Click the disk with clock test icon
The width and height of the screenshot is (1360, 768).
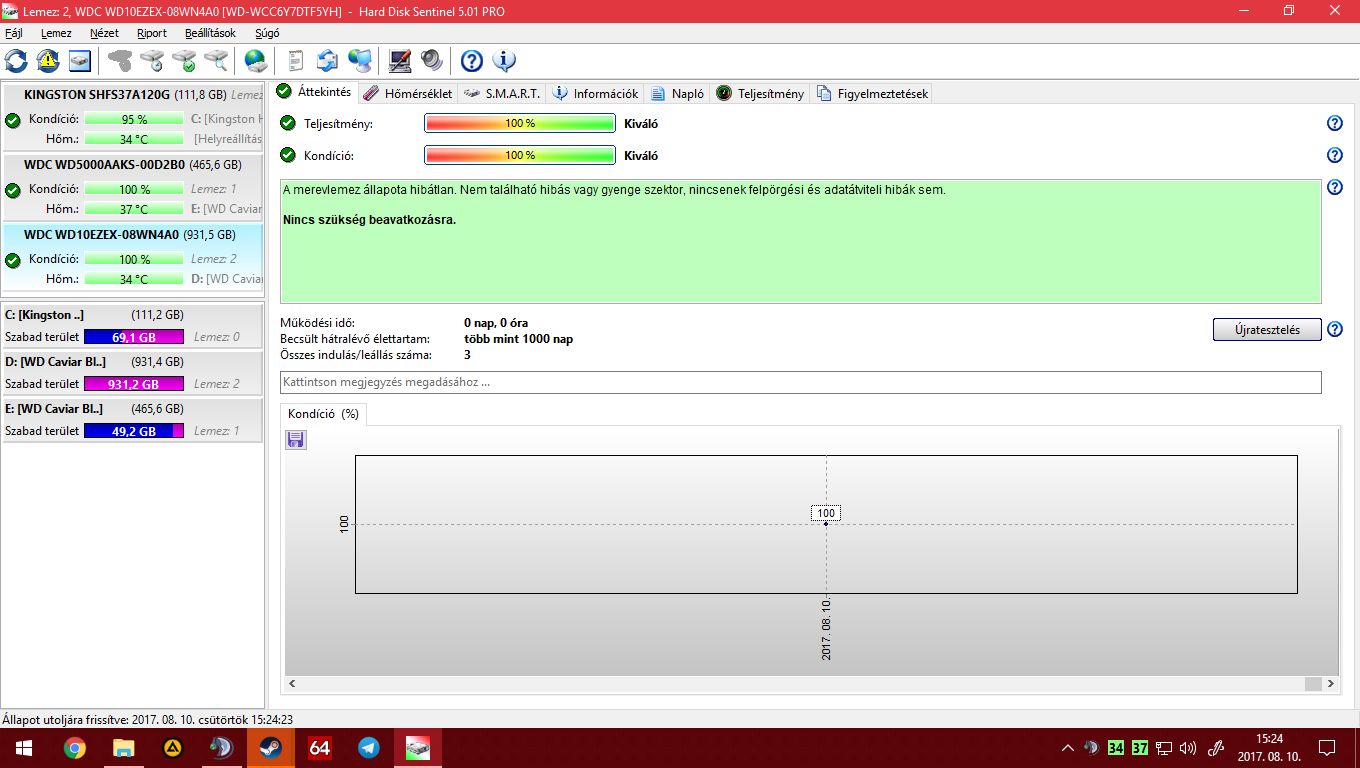[x=152, y=61]
